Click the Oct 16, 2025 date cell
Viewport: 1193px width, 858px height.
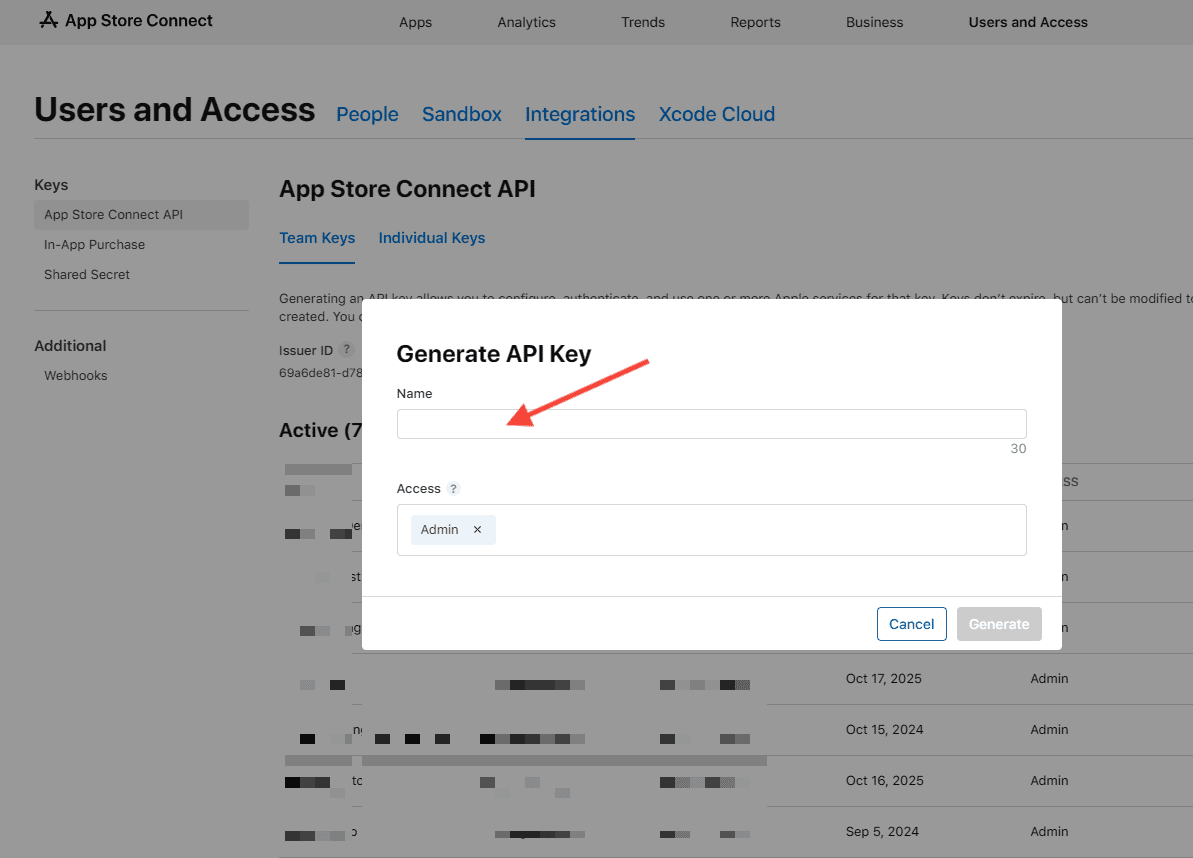884,780
